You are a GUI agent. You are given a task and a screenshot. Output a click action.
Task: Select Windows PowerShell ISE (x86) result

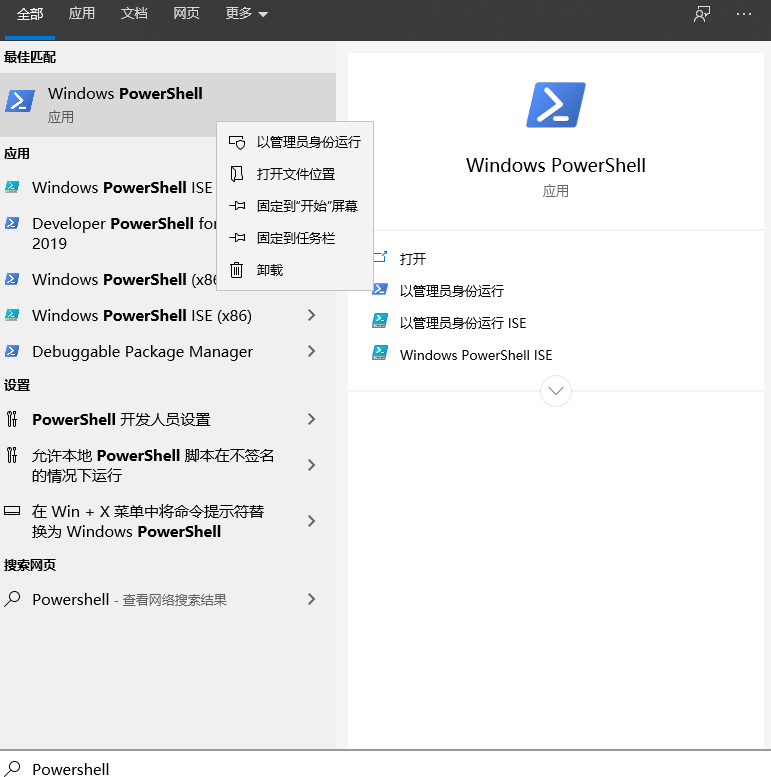coord(167,315)
